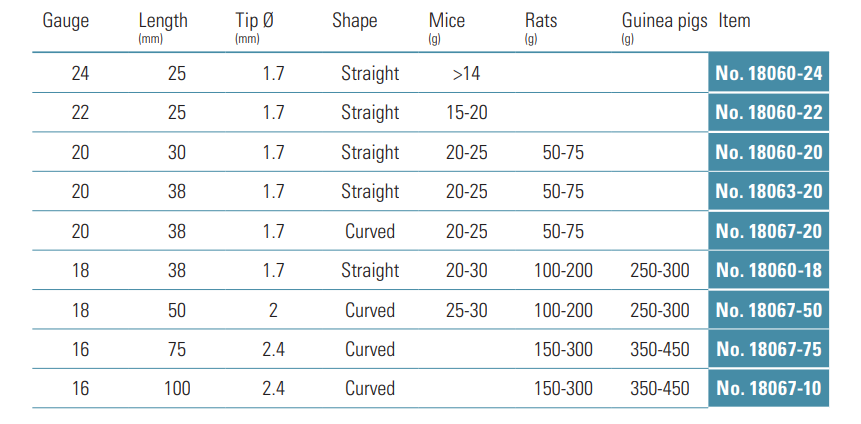Click the Mice column header

click(x=446, y=21)
